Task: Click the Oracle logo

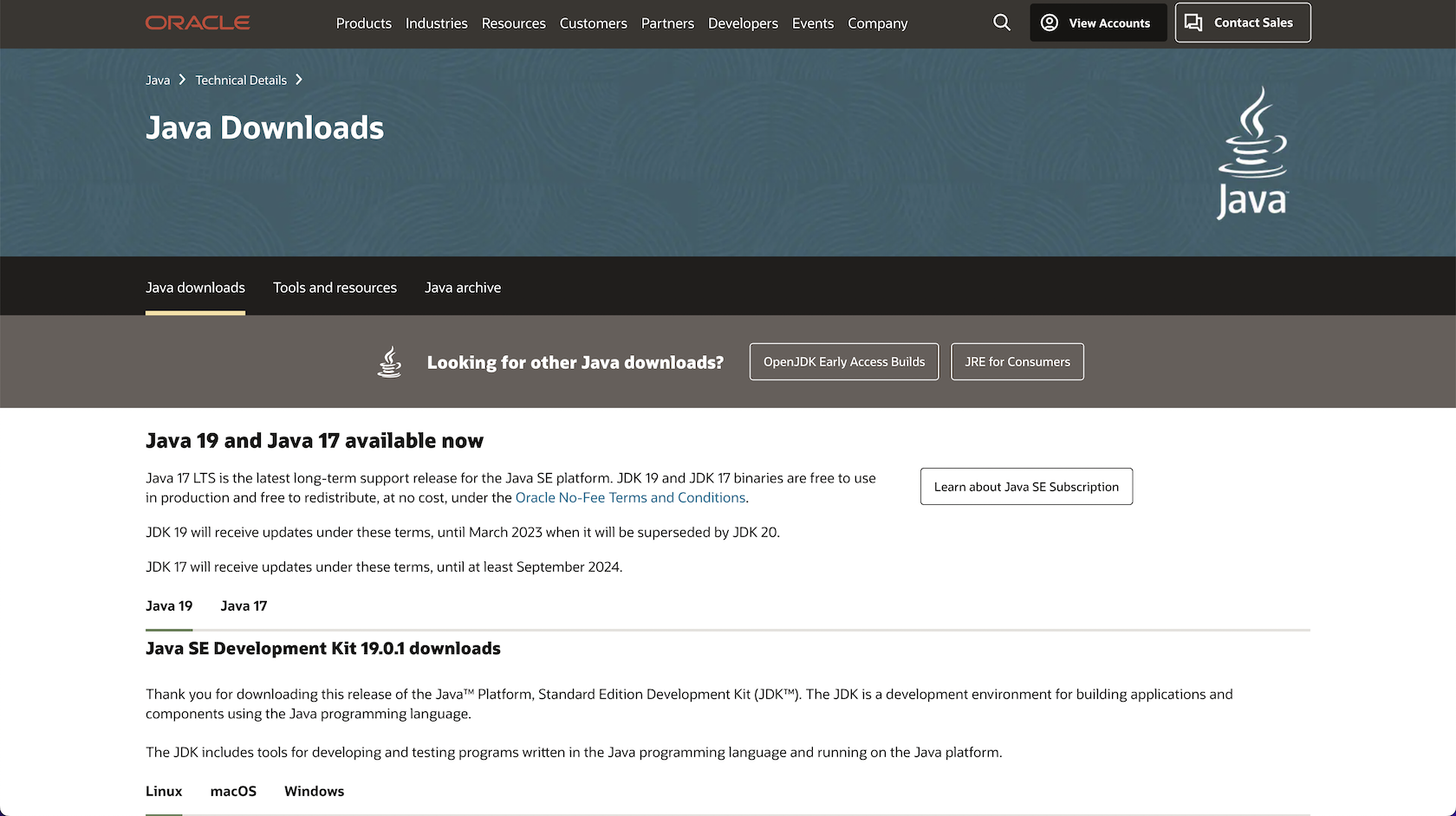Action: tap(198, 23)
